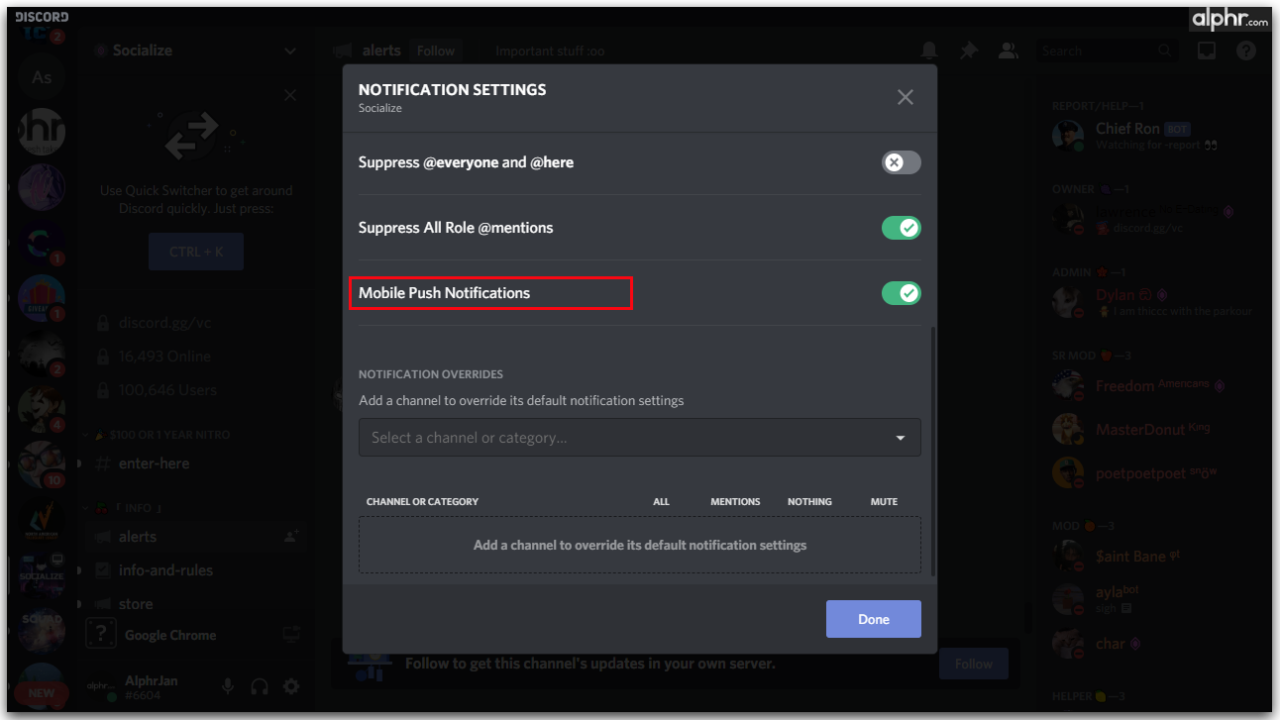Turn off Suppress All Role @mentions

click(900, 228)
